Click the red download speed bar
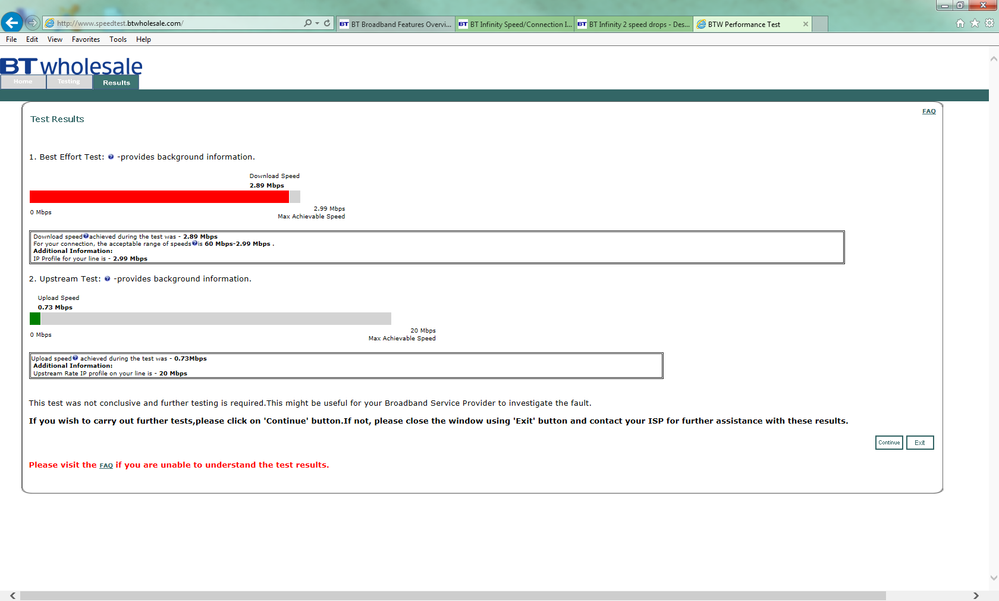This screenshot has width=999, height=601. 159,197
